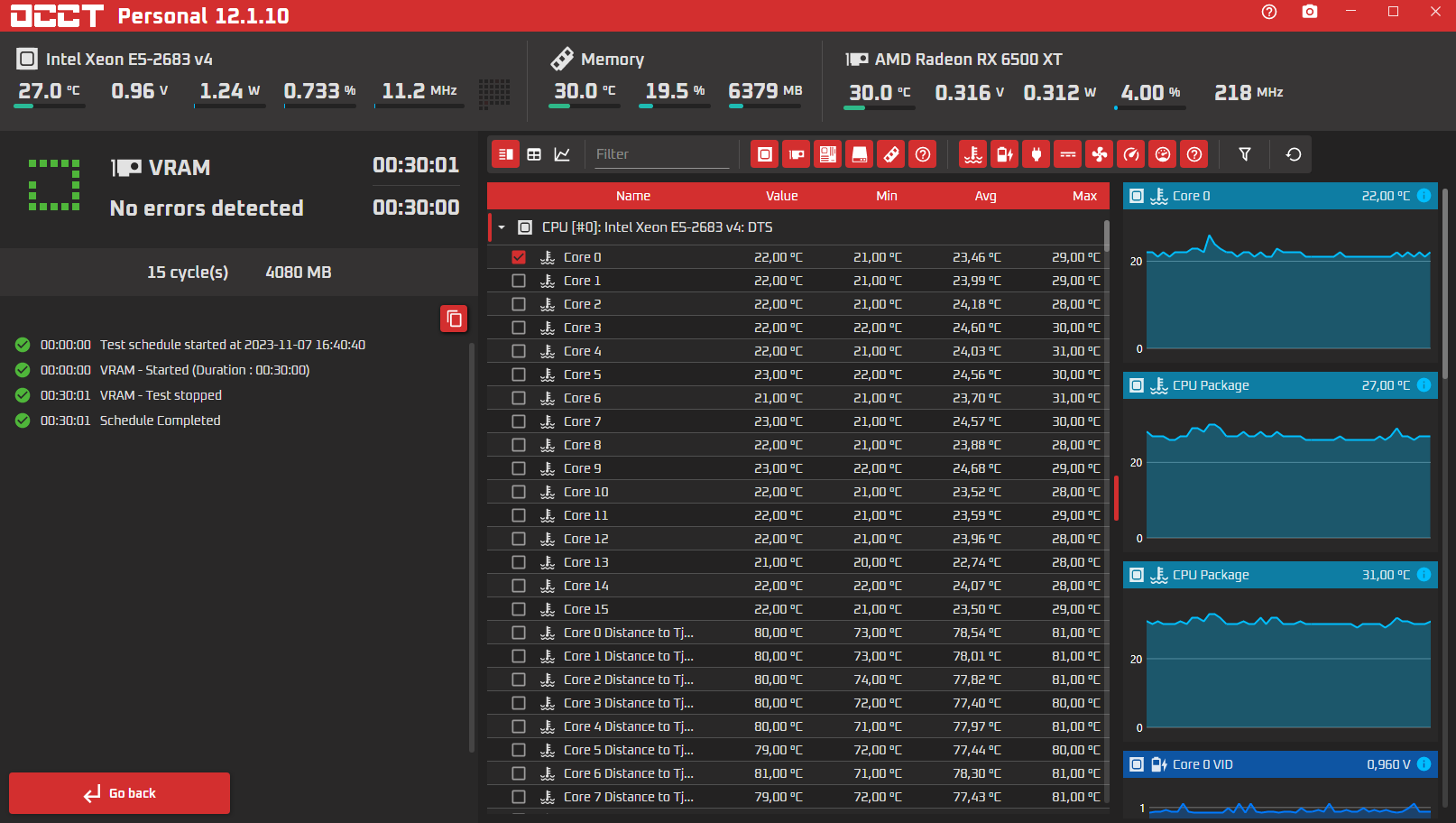Open the help icon in the title bar
This screenshot has width=1456, height=823.
[x=1269, y=12]
